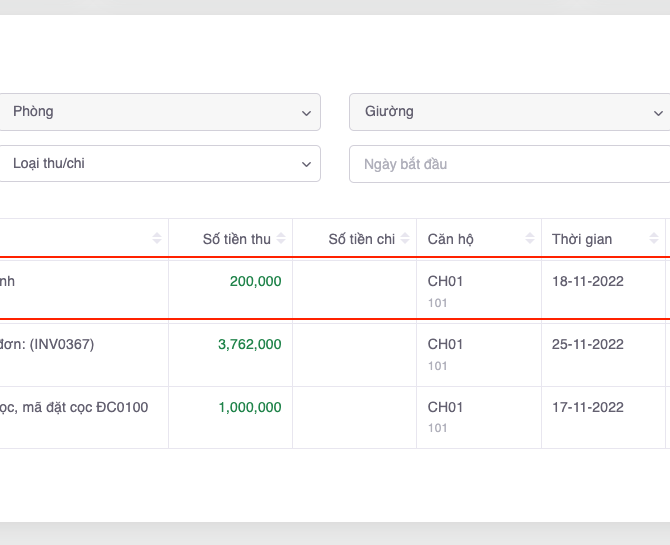The image size is (670, 545).
Task: Click sort arrows in Căn hộ column
Action: (529, 239)
